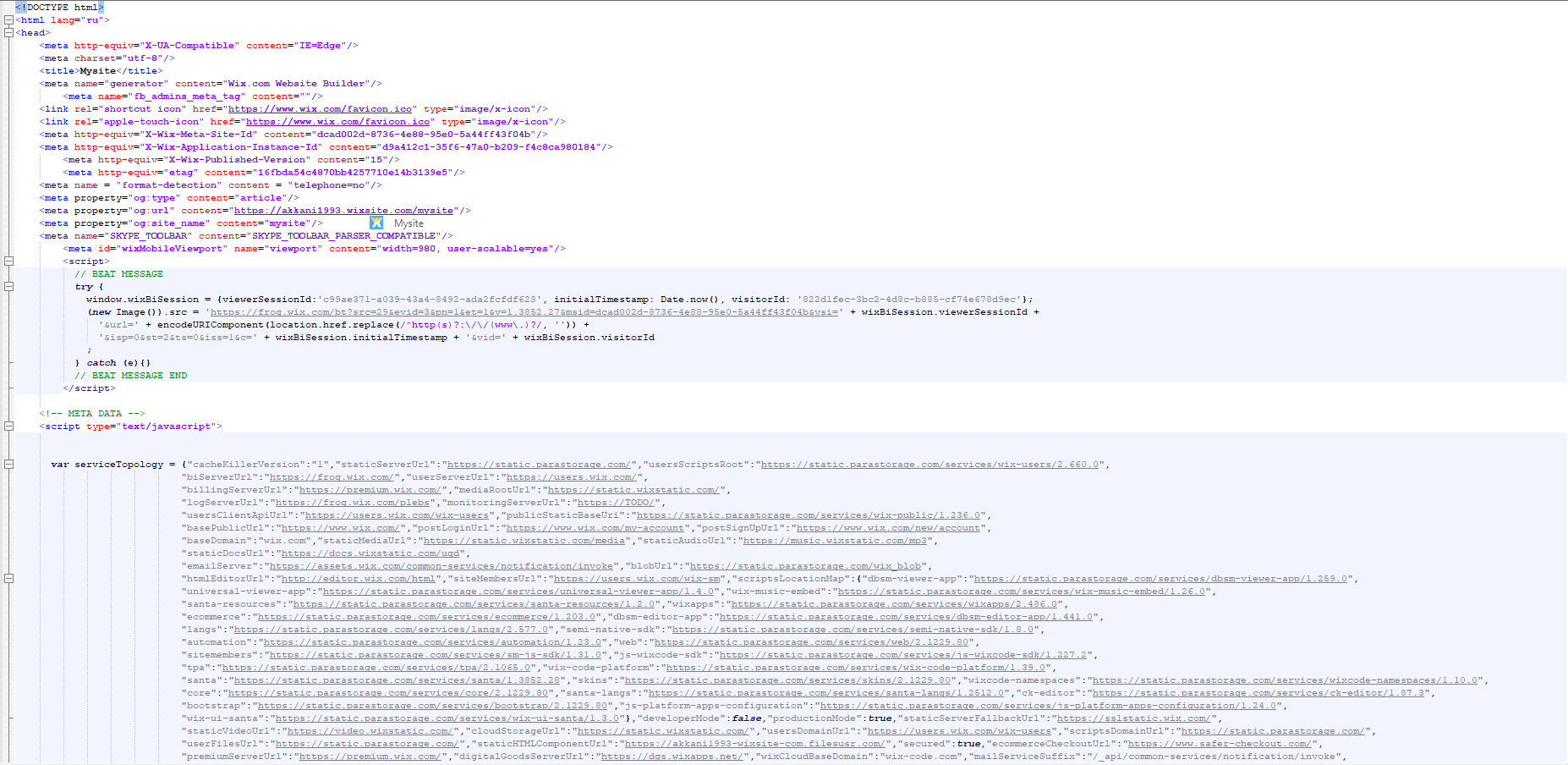Open the js-wixcode-sdk/1.227.2 link
Screen dimensions: 1568x765
click(903, 655)
